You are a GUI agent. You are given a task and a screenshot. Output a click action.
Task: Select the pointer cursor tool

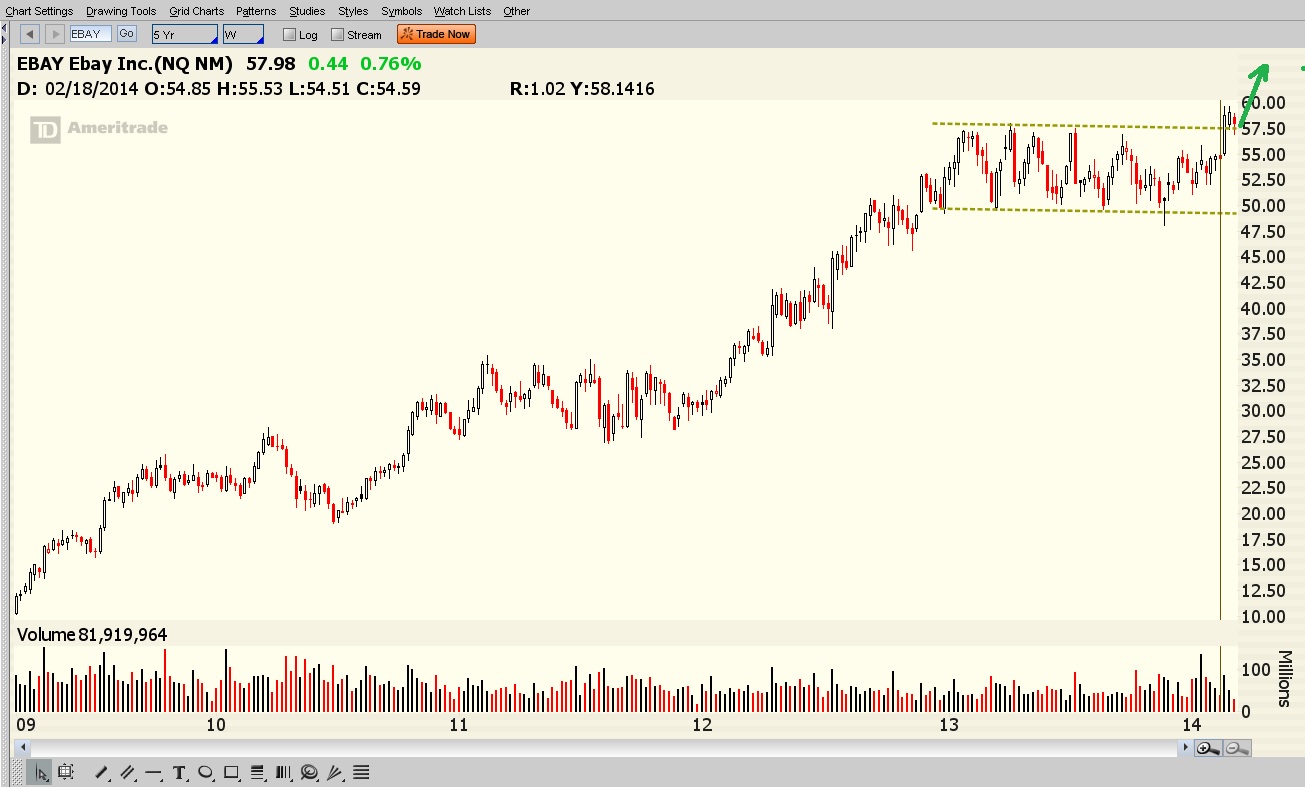[42, 772]
